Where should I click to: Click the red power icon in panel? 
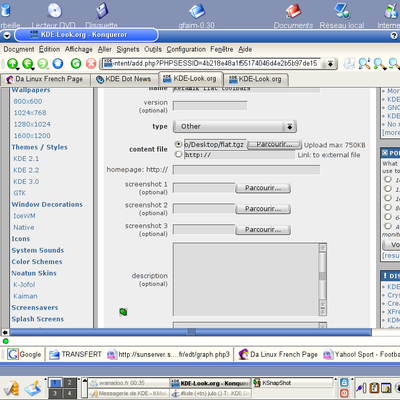[344, 393]
